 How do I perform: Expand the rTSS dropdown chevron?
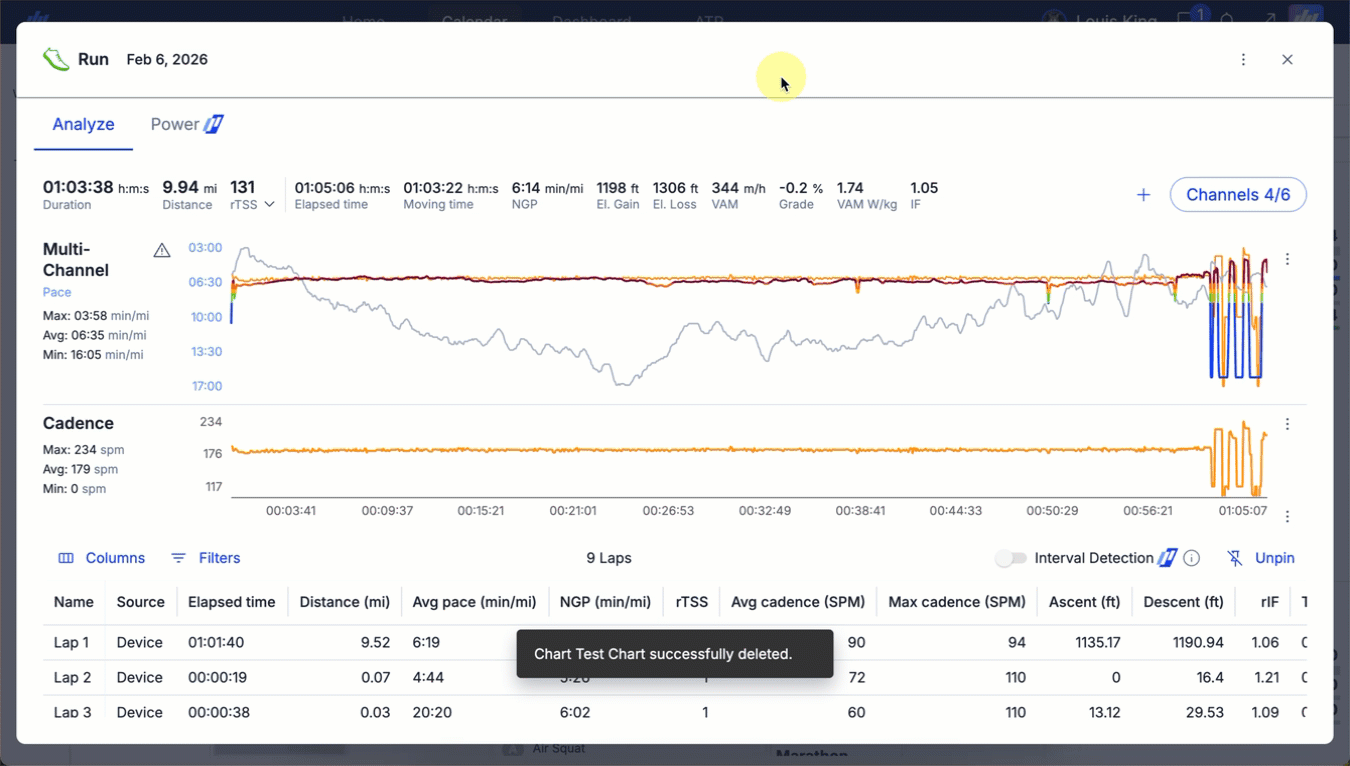click(x=269, y=205)
